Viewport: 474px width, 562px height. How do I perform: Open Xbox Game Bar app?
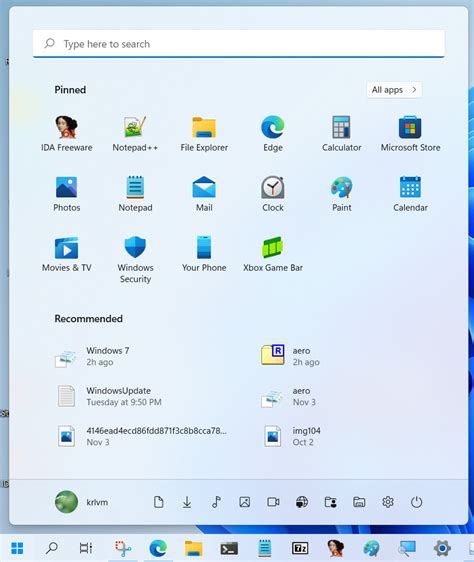click(273, 254)
